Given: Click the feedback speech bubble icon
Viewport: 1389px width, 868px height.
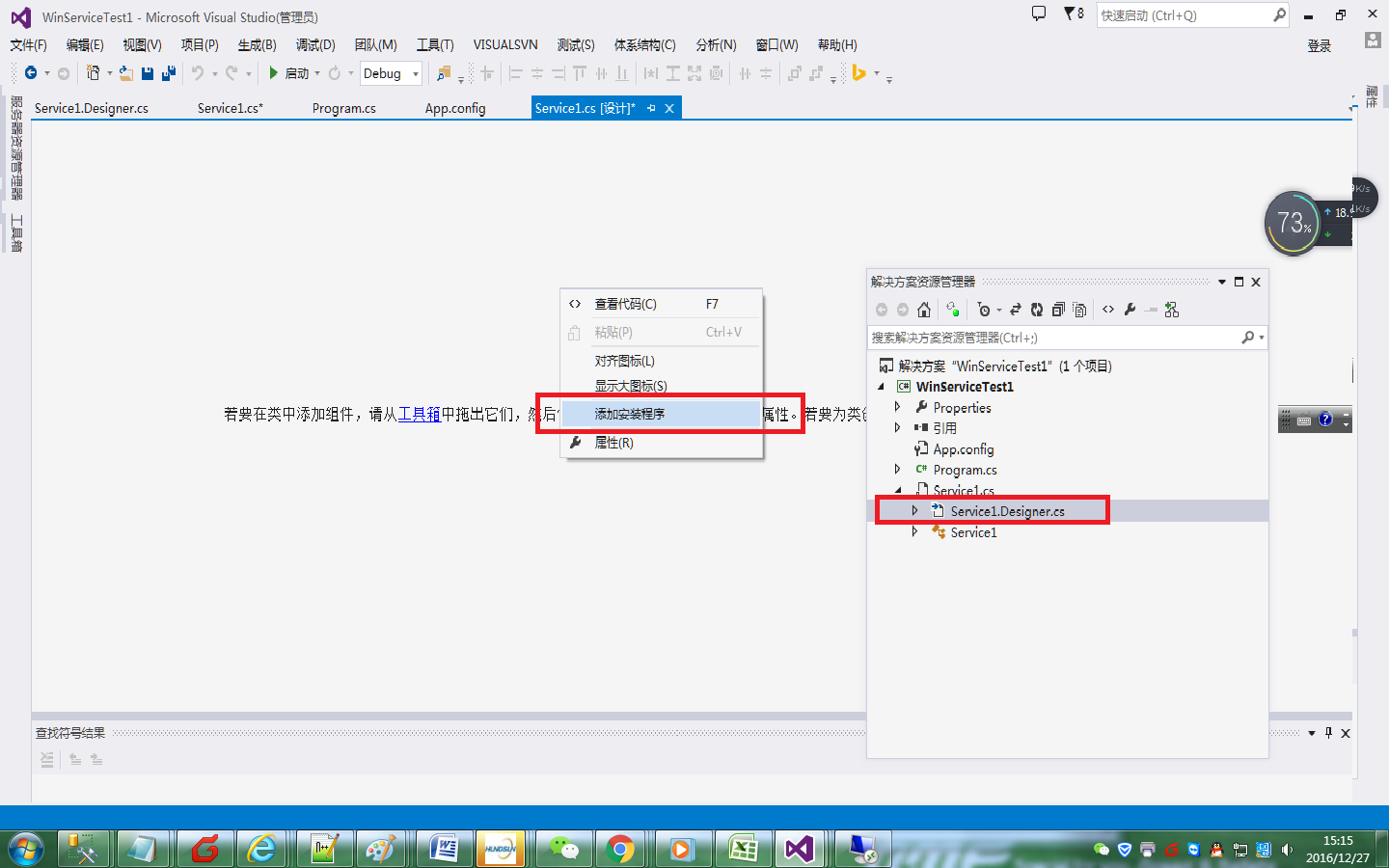Looking at the screenshot, I should (x=1039, y=14).
